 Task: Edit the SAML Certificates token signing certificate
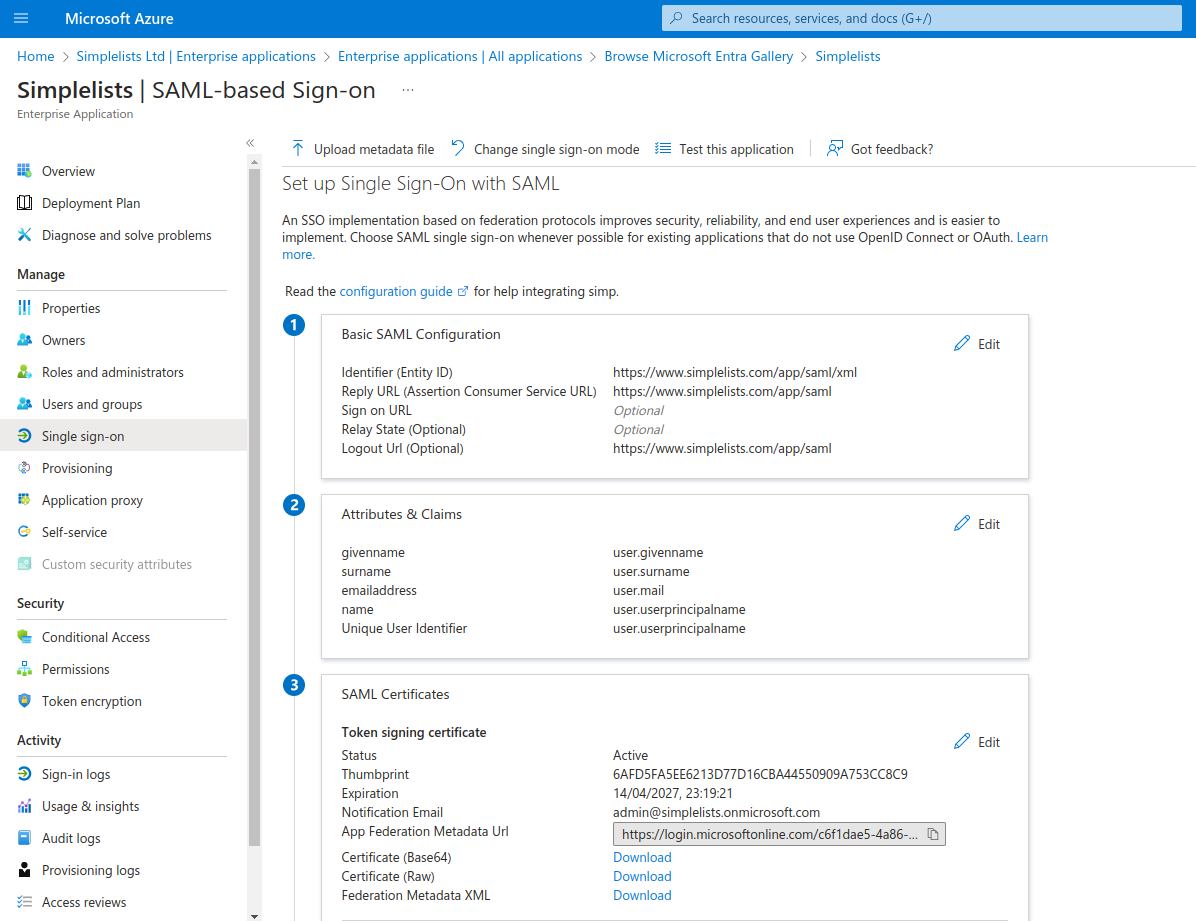point(977,742)
